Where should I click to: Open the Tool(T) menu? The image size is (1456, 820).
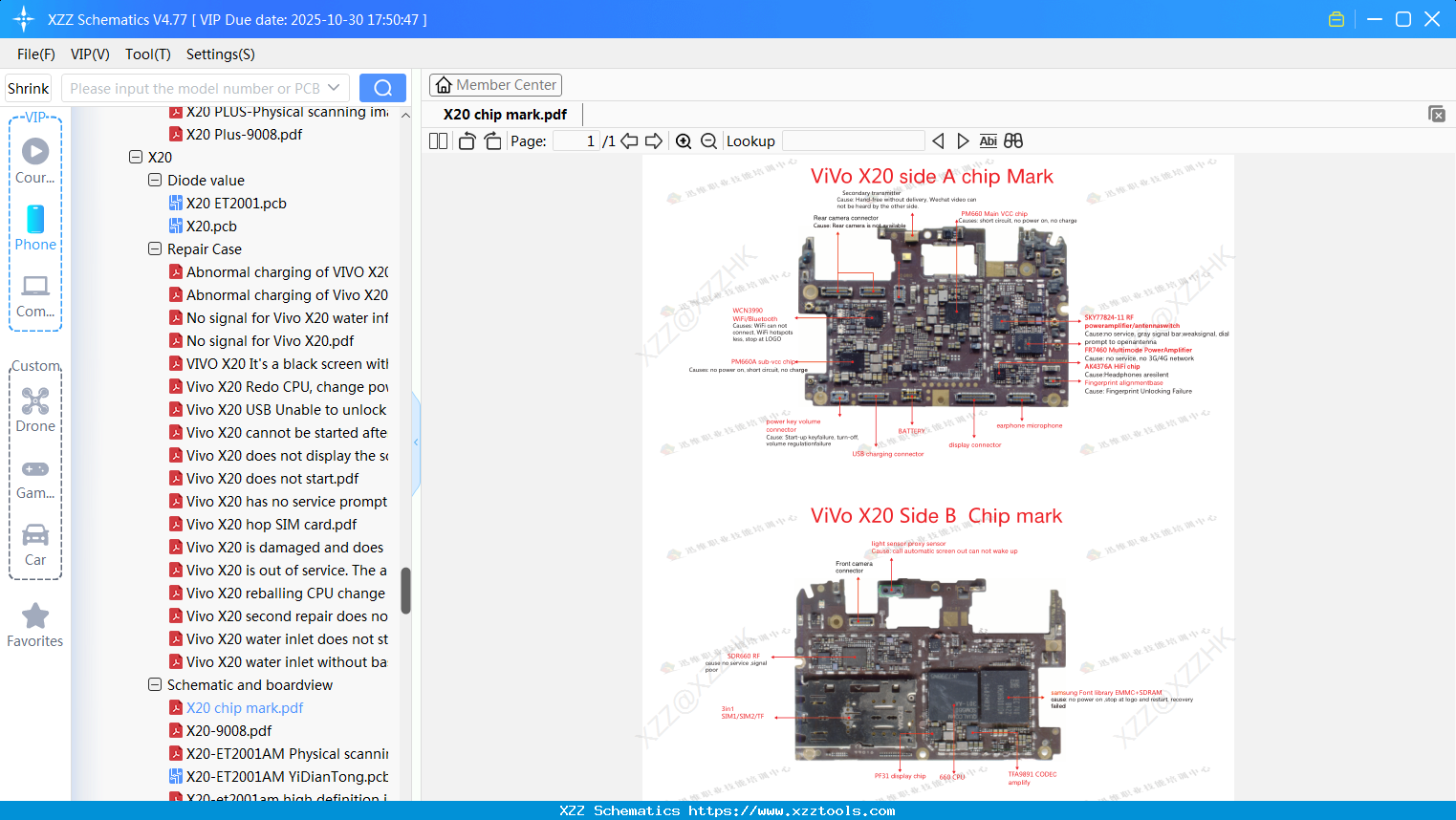147,54
